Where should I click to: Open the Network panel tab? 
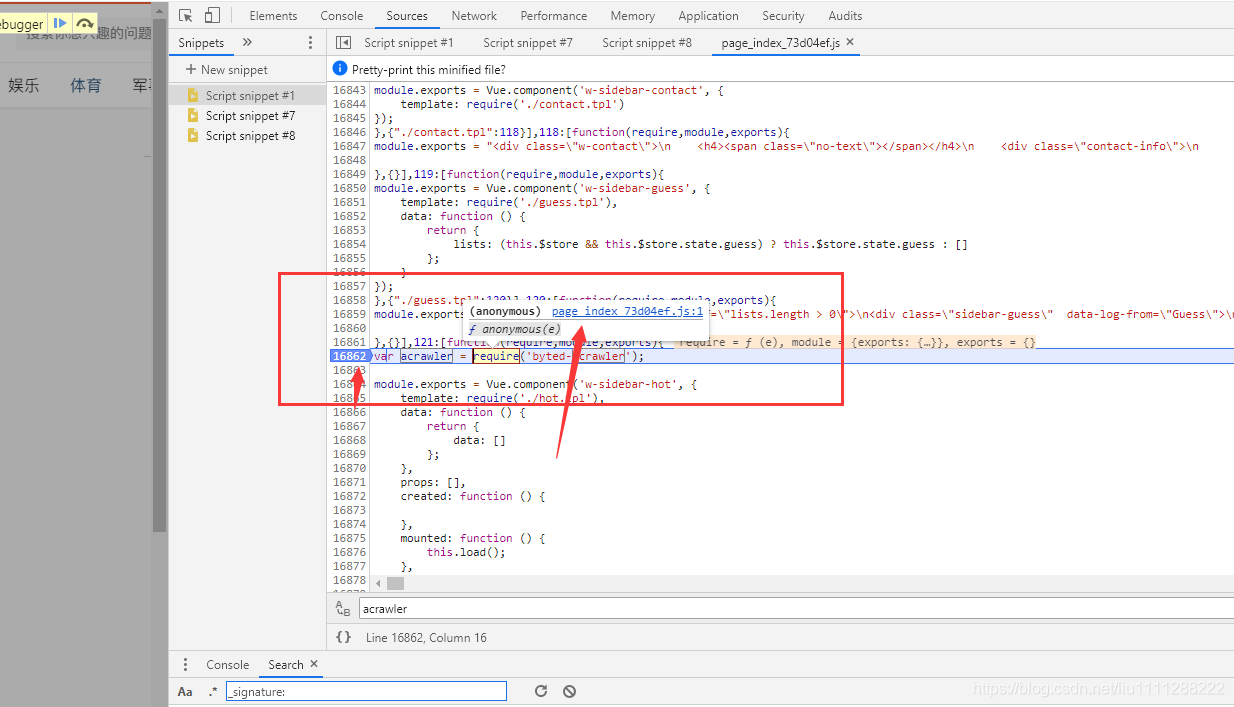[x=474, y=16]
